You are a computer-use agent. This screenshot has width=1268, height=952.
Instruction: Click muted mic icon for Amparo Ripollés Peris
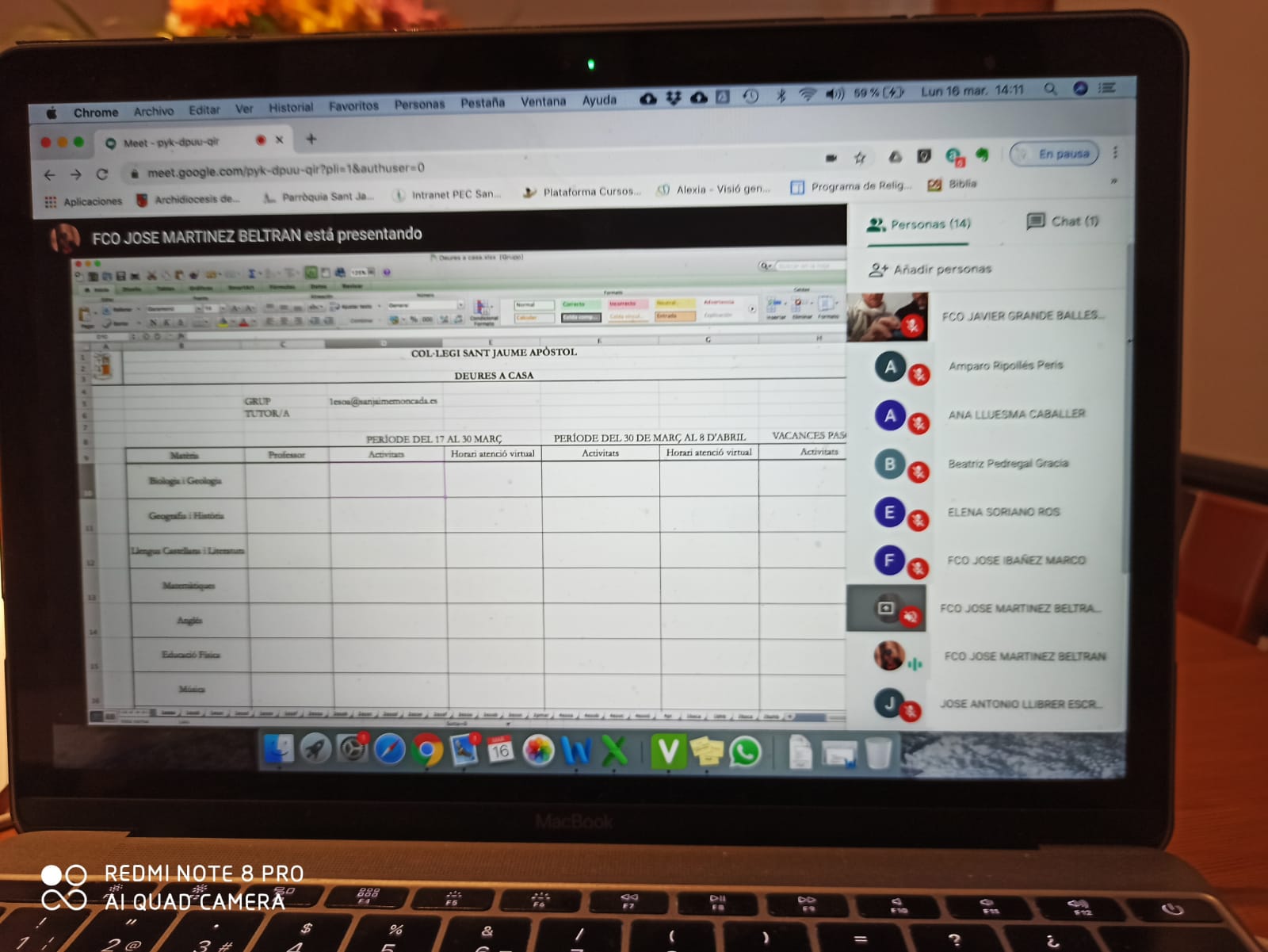pyautogui.click(x=919, y=374)
